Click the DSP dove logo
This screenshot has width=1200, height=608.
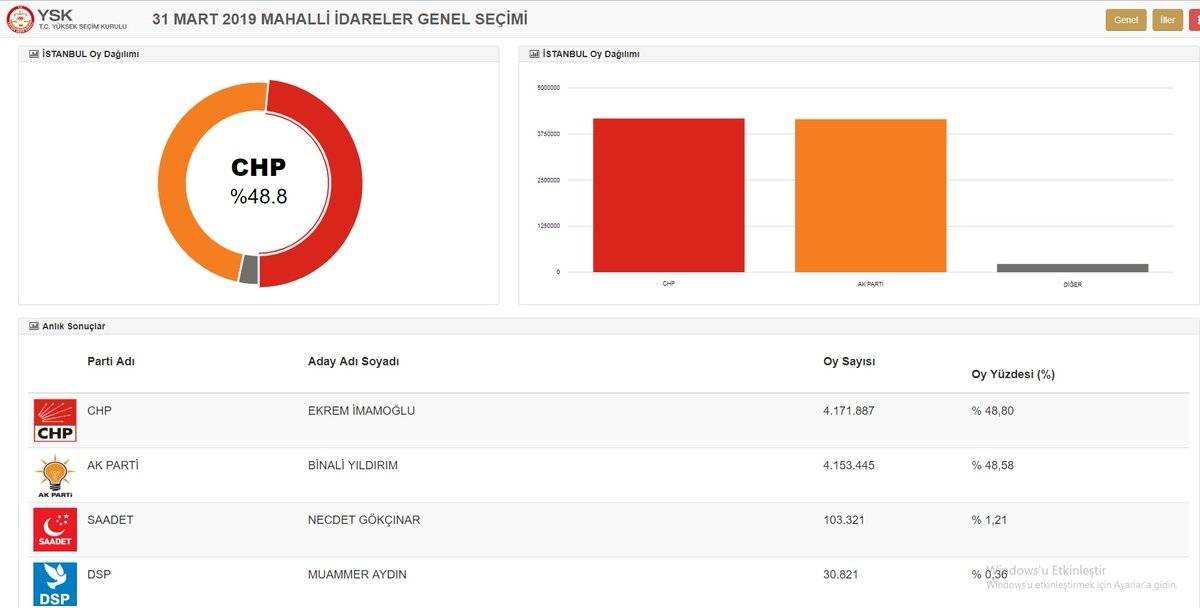pos(55,585)
